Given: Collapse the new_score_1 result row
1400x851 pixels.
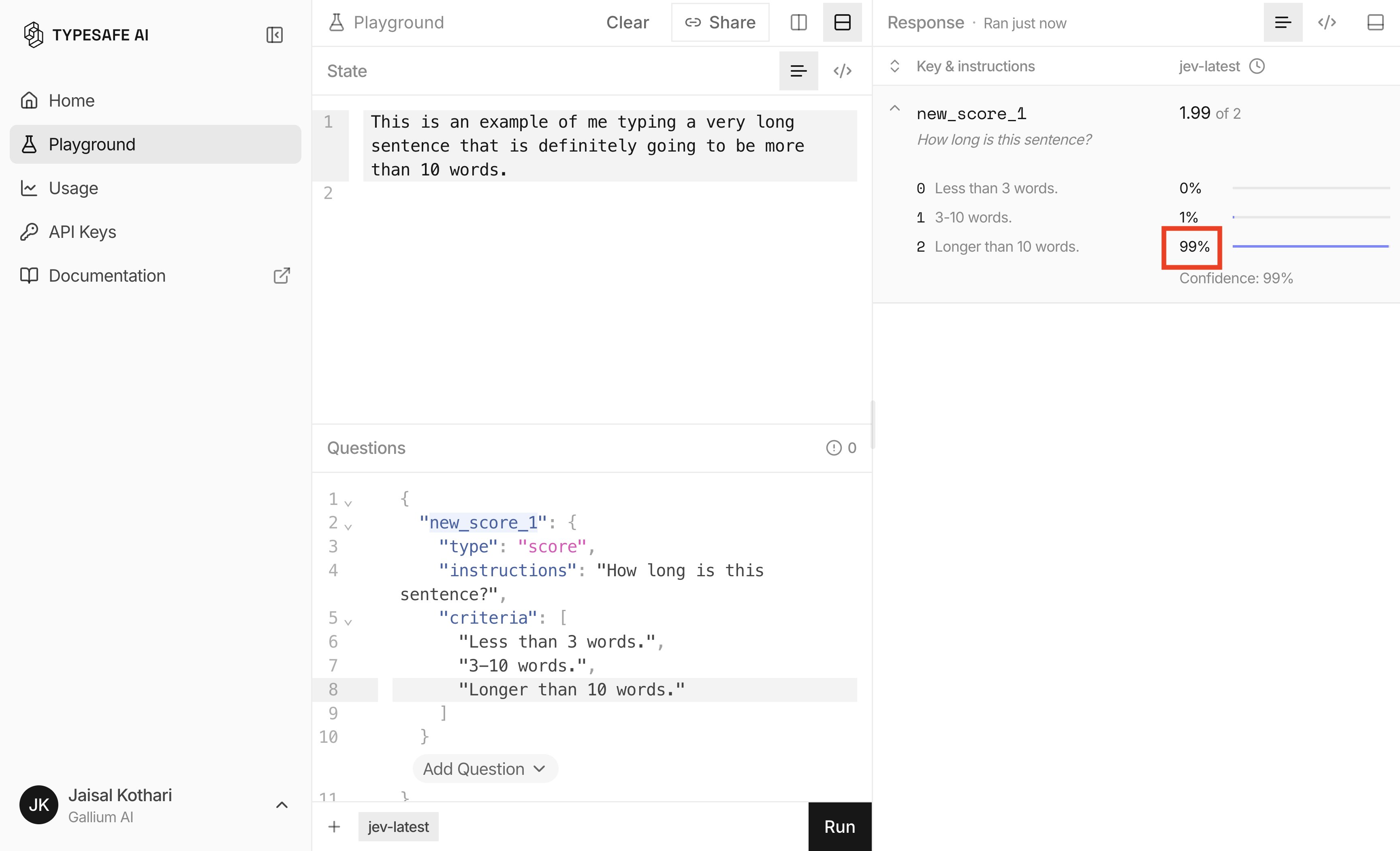Looking at the screenshot, I should 894,108.
